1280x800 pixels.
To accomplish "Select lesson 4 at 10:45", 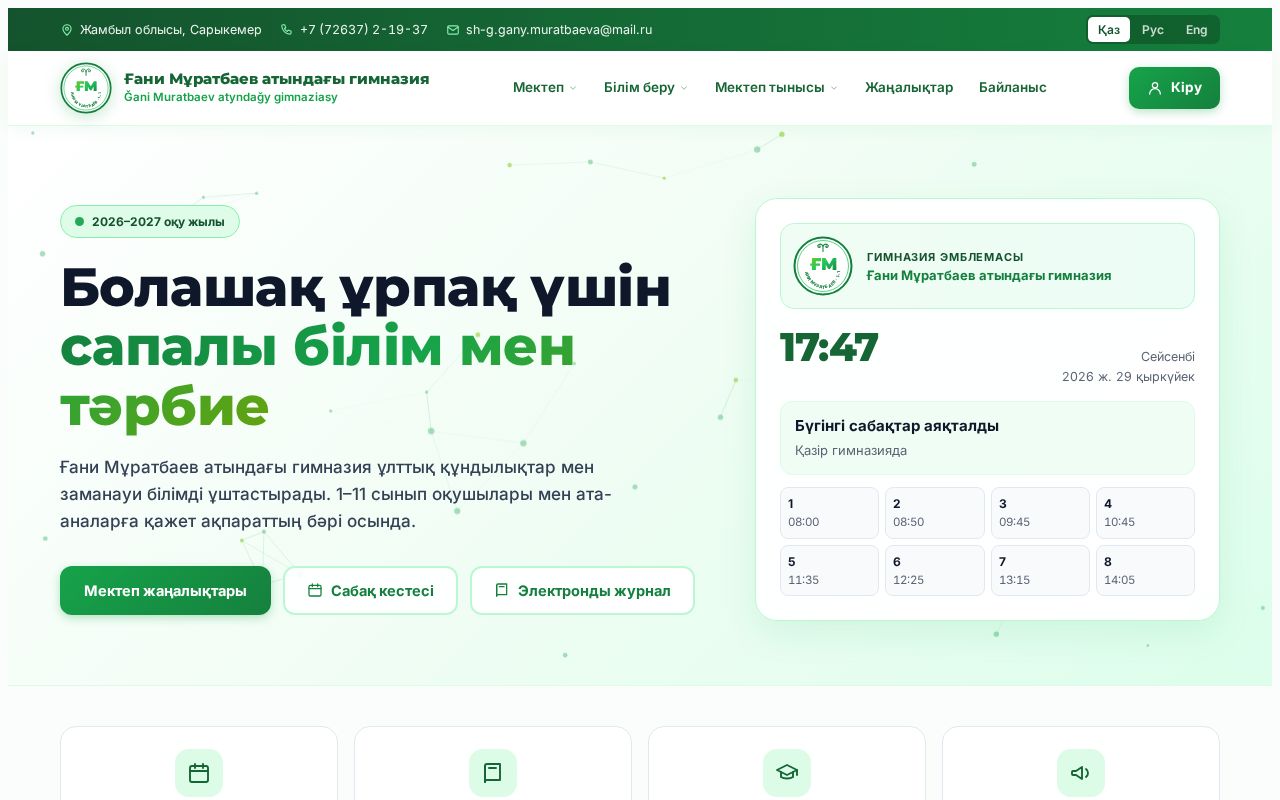I will click(x=1145, y=512).
